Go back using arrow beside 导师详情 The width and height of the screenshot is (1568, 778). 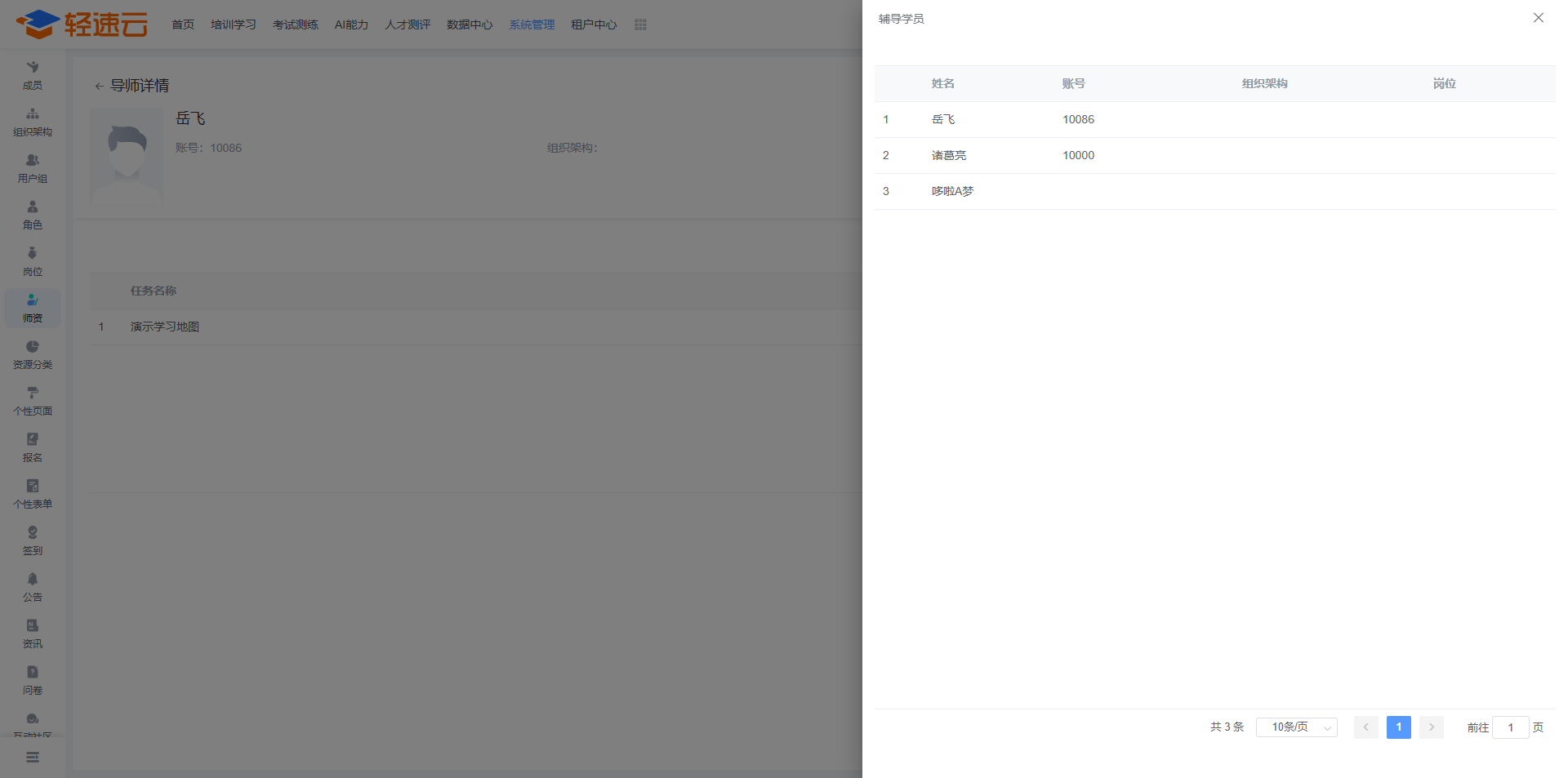tap(99, 86)
